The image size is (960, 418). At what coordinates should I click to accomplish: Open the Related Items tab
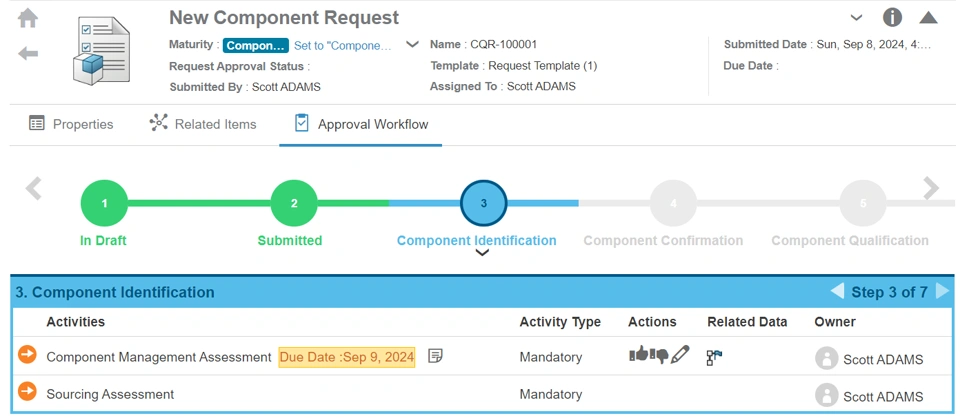[203, 124]
